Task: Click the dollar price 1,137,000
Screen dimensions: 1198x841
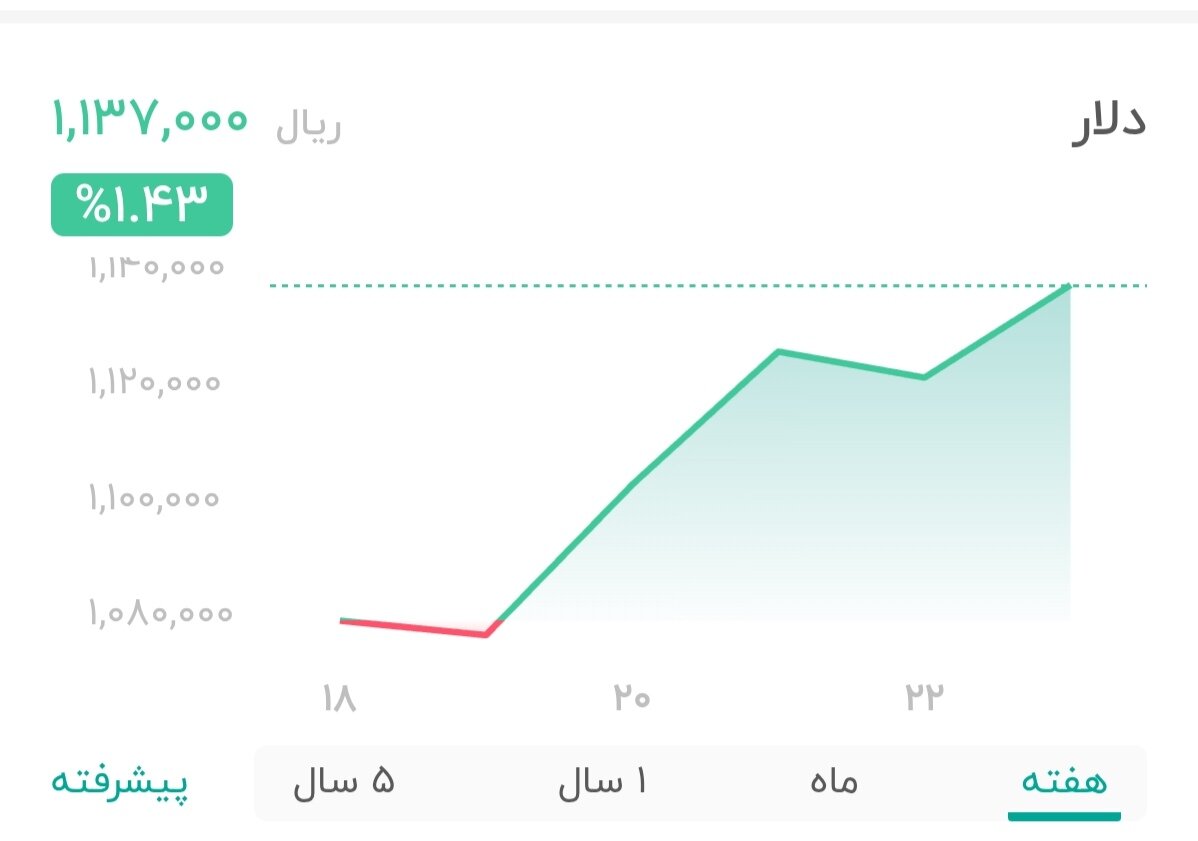Action: [x=148, y=118]
